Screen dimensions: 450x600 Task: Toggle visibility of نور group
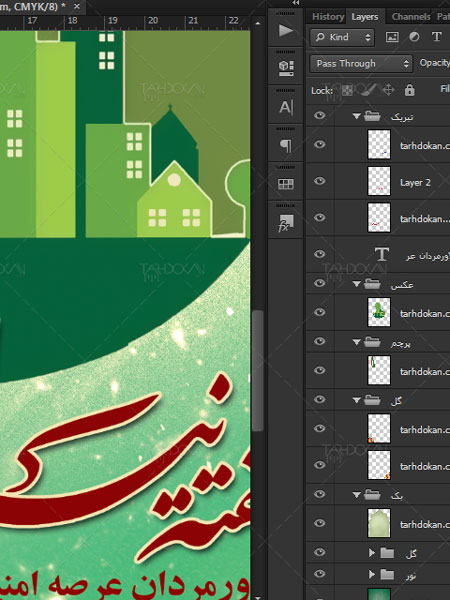tap(320, 574)
